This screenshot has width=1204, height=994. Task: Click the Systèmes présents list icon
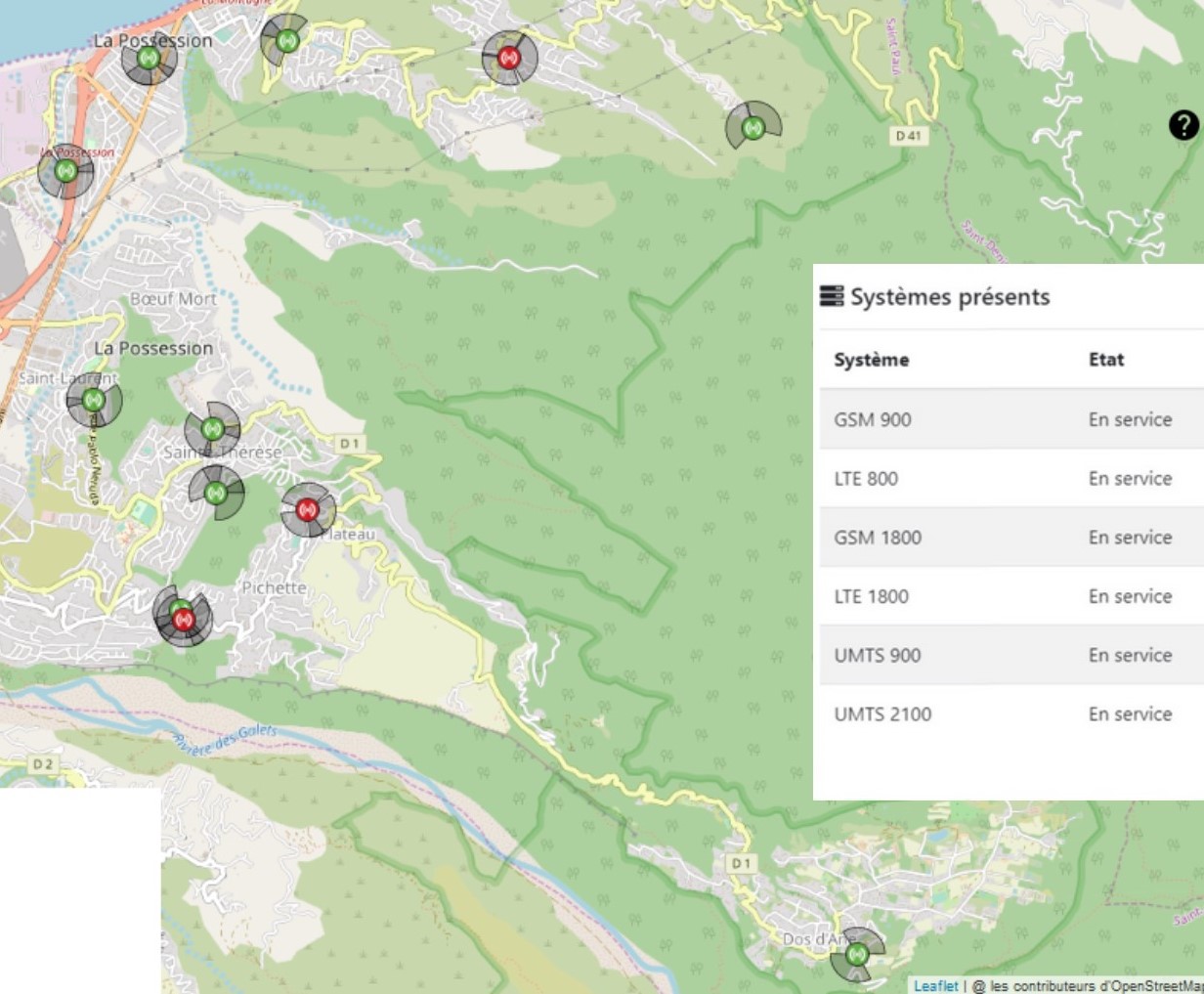click(831, 296)
